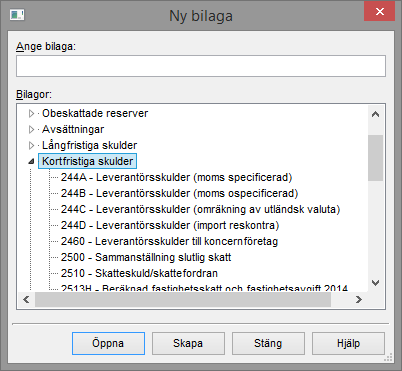The width and height of the screenshot is (402, 371).
Task: Click the vertical scrollbar thumb
Action: [x=375, y=158]
